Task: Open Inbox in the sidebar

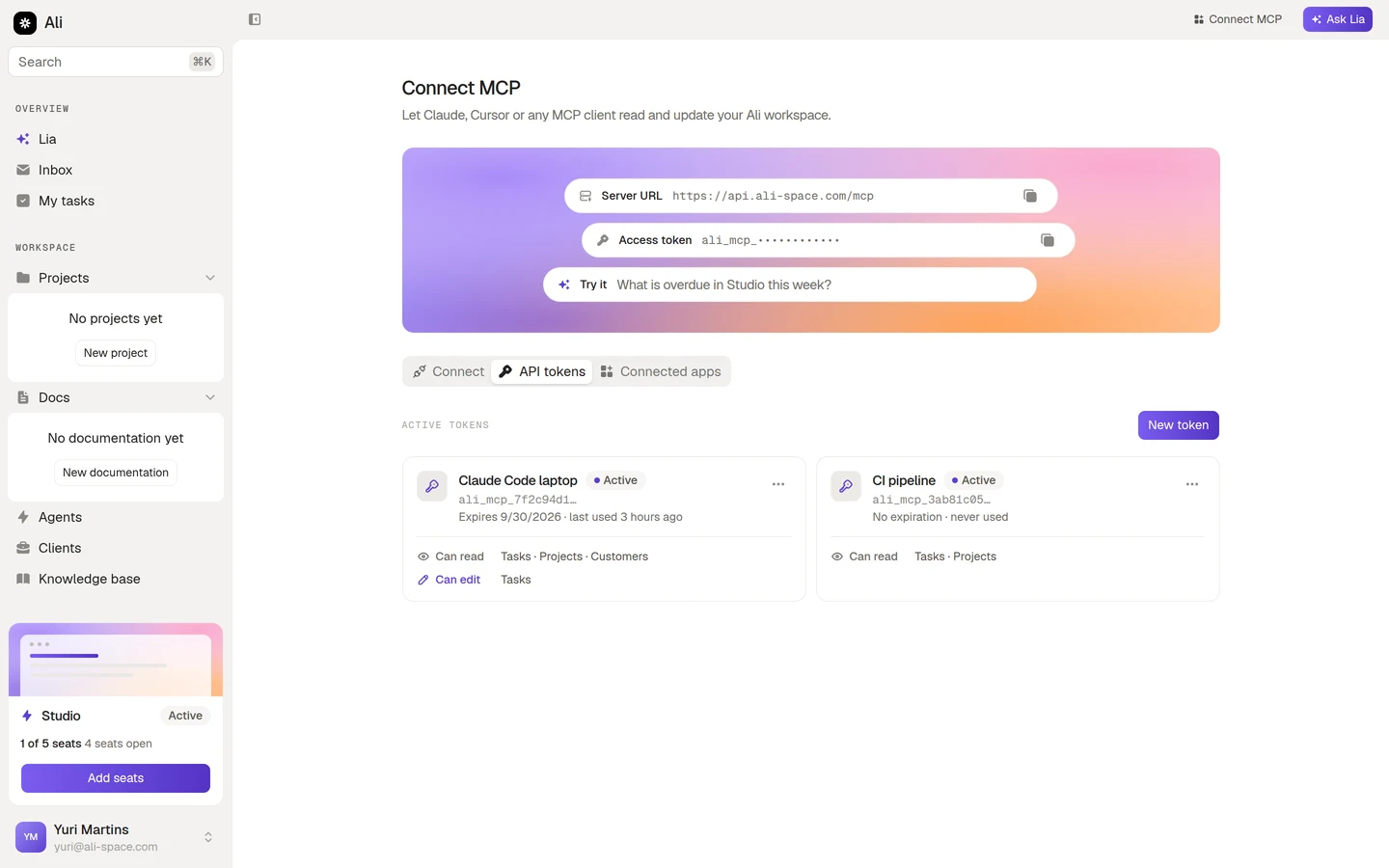Action: point(116,170)
